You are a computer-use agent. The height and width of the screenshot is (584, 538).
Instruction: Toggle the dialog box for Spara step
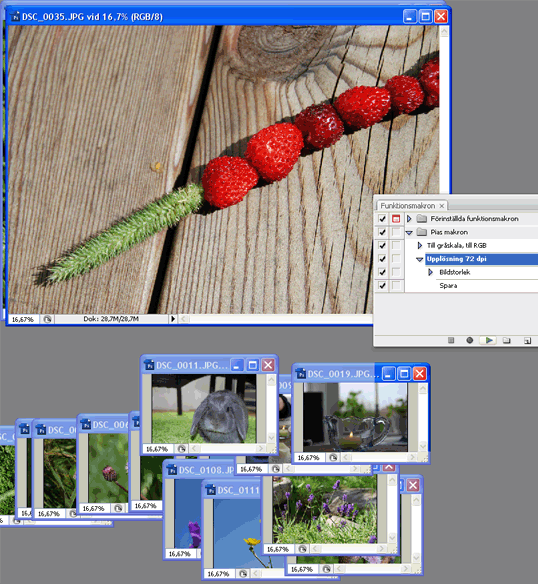point(396,286)
